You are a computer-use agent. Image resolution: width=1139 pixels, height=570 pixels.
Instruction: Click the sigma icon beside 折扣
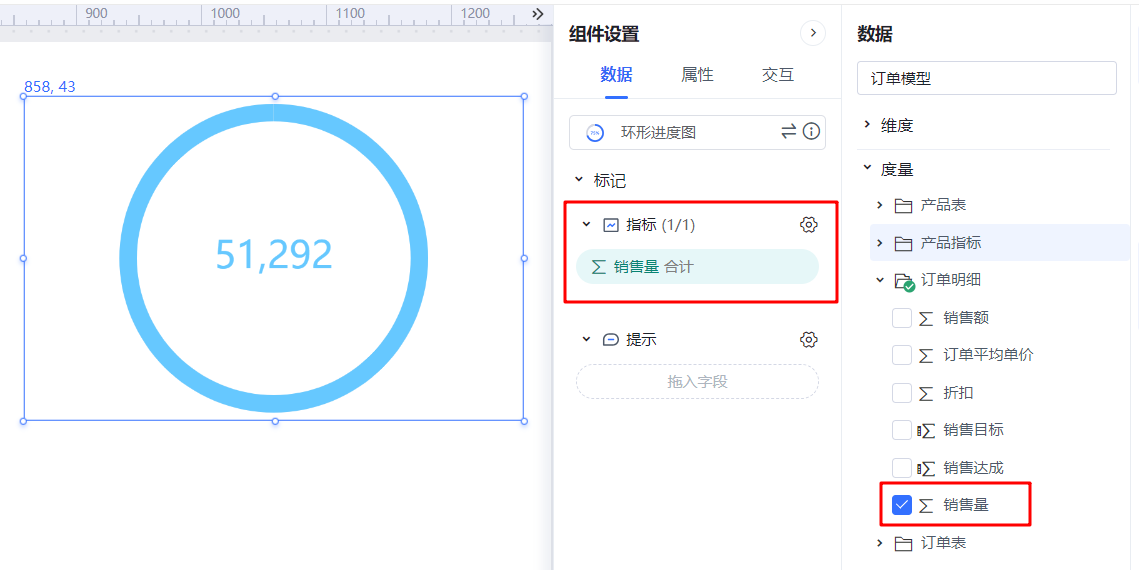pyautogui.click(x=926, y=393)
